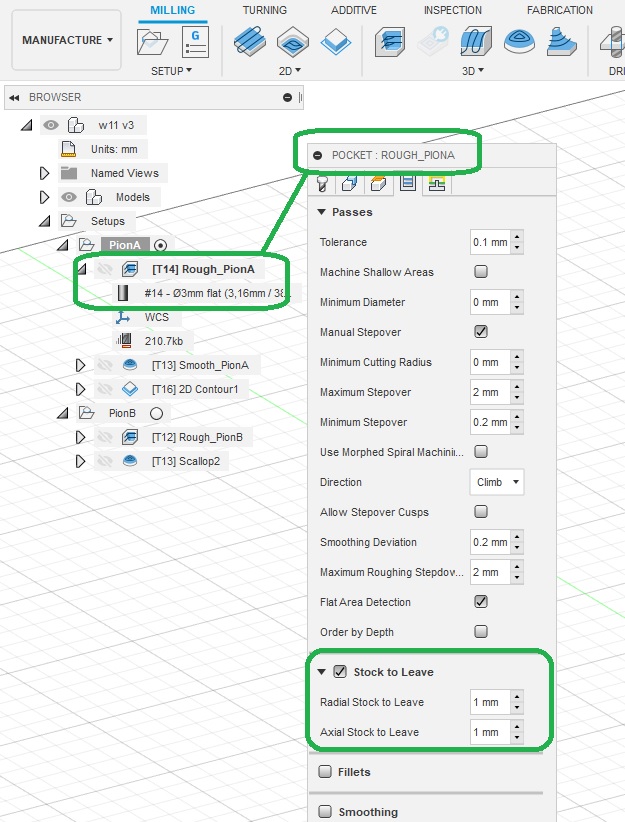Select the 3D Parallel toolpath icon
The height and width of the screenshot is (822, 625).
click(476, 41)
